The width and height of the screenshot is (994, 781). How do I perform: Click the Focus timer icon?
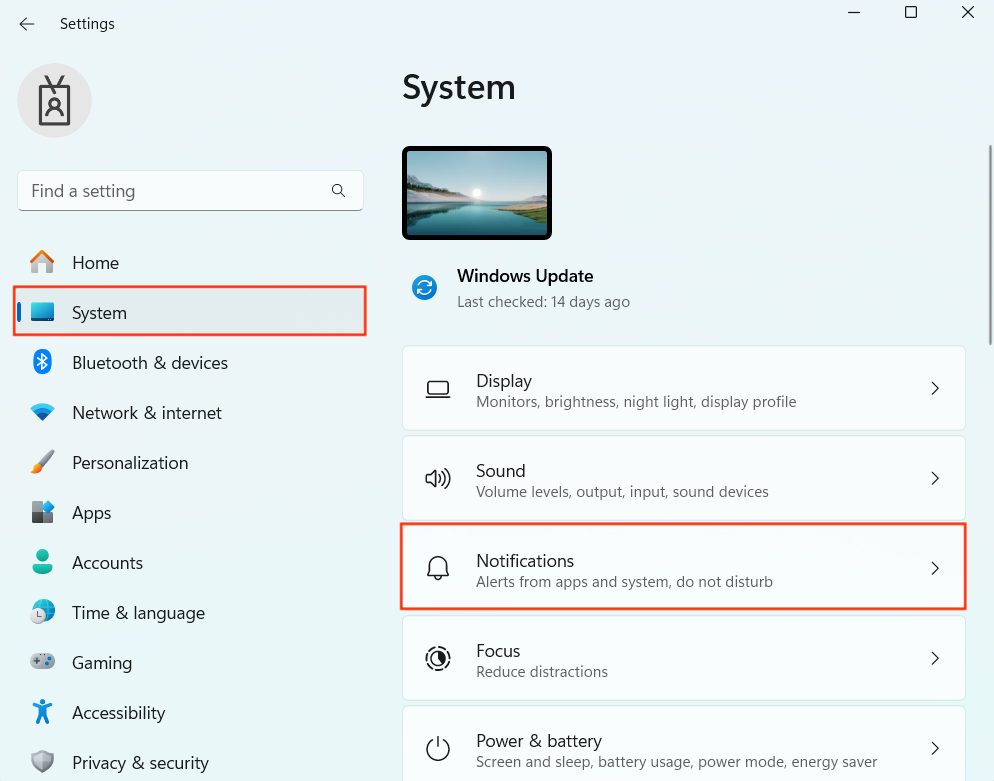click(438, 658)
